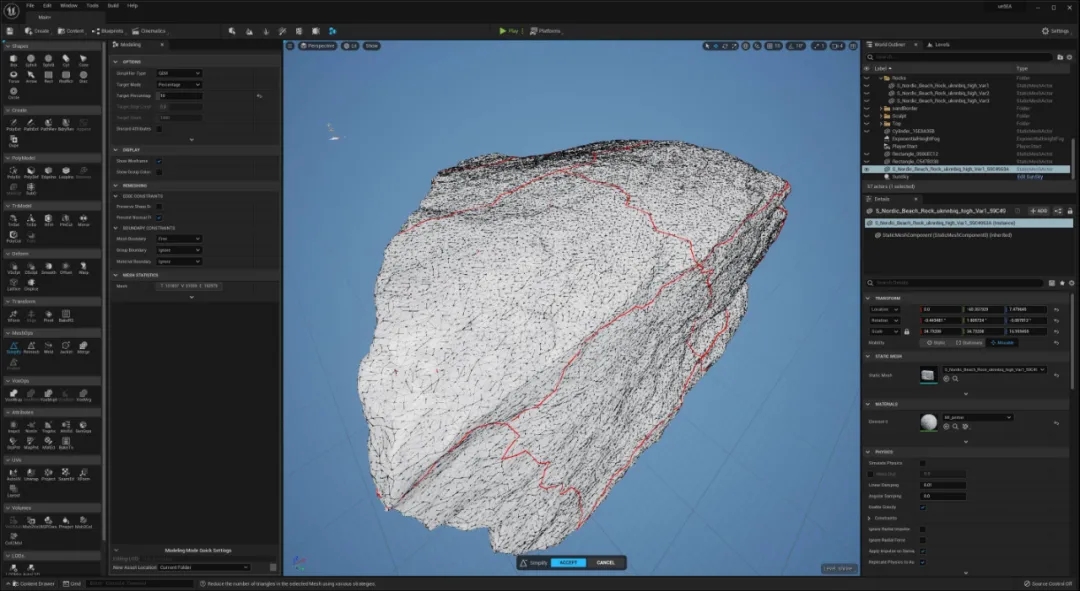Open the Window menu
Image resolution: width=1080 pixels, height=591 pixels.
68,6
